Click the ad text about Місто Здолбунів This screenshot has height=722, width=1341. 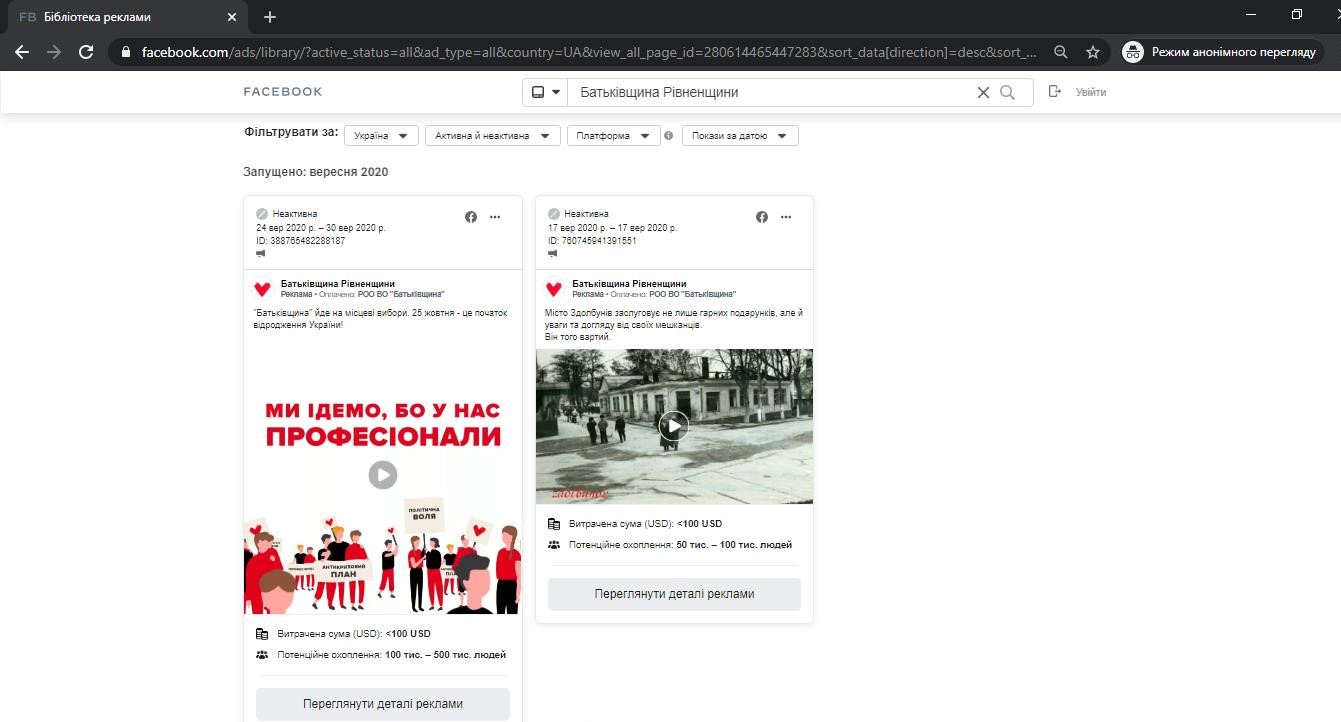coord(674,325)
